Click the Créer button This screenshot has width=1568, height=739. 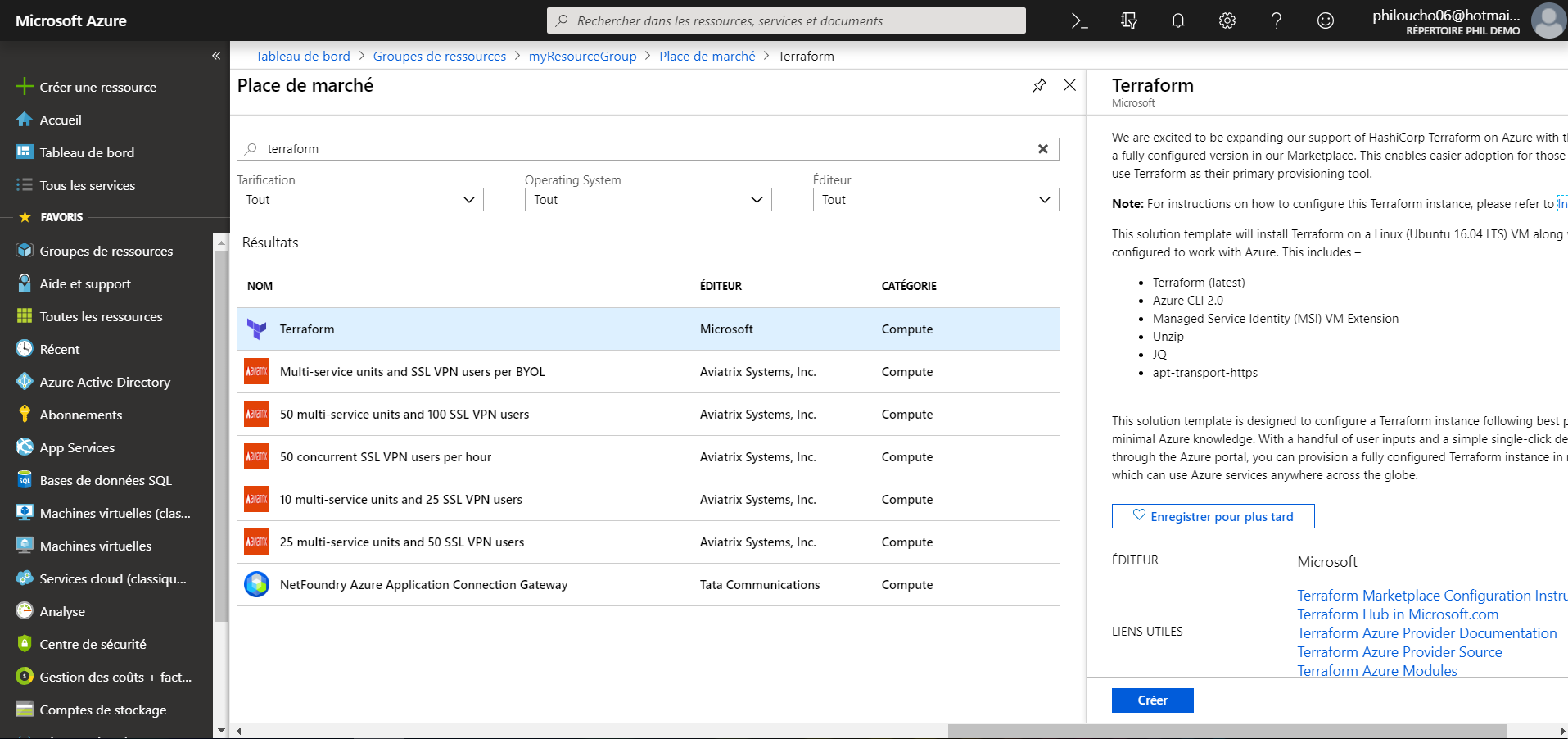(x=1152, y=700)
